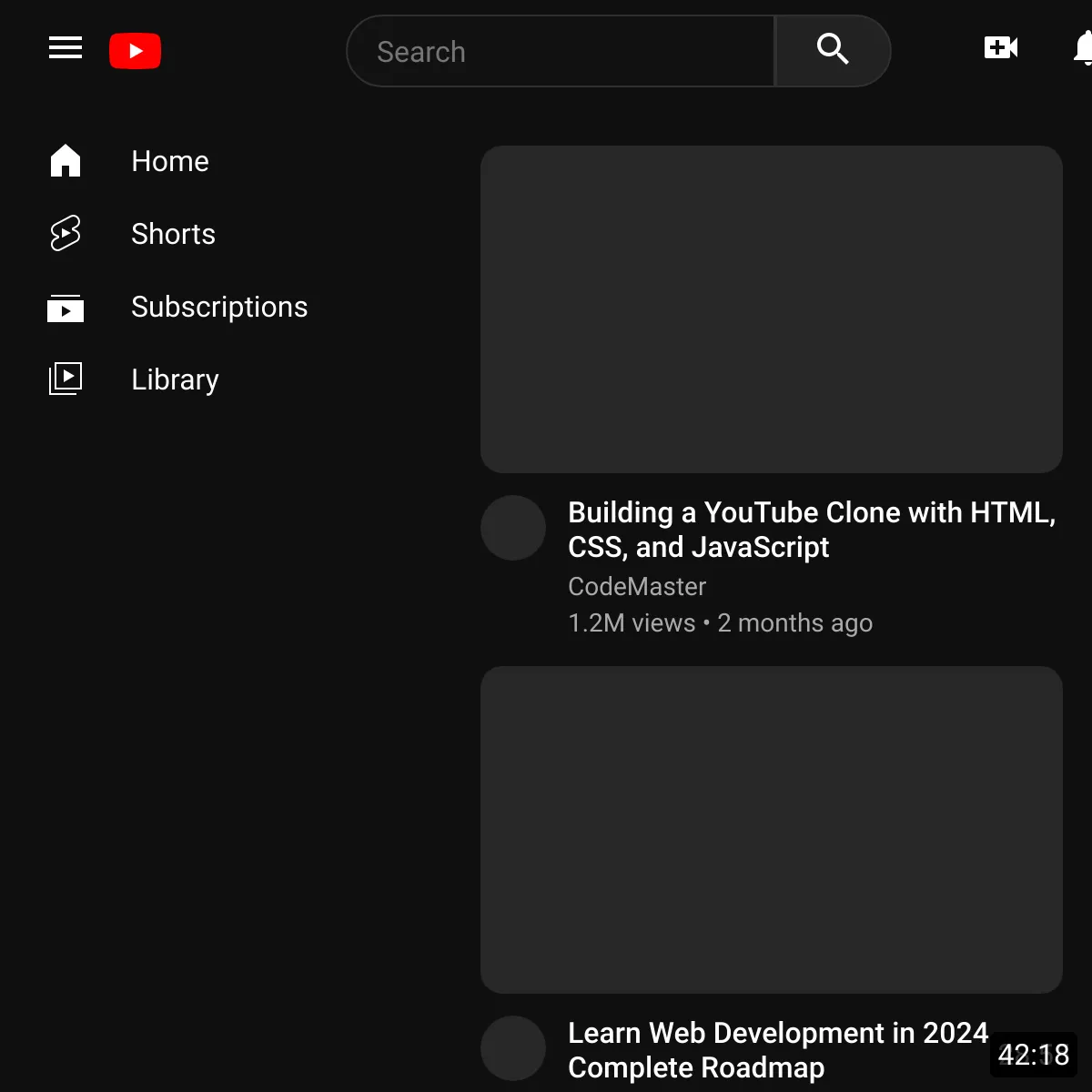Open the CodeMaster channel link
Viewport: 1092px width, 1092px height.
click(x=637, y=586)
